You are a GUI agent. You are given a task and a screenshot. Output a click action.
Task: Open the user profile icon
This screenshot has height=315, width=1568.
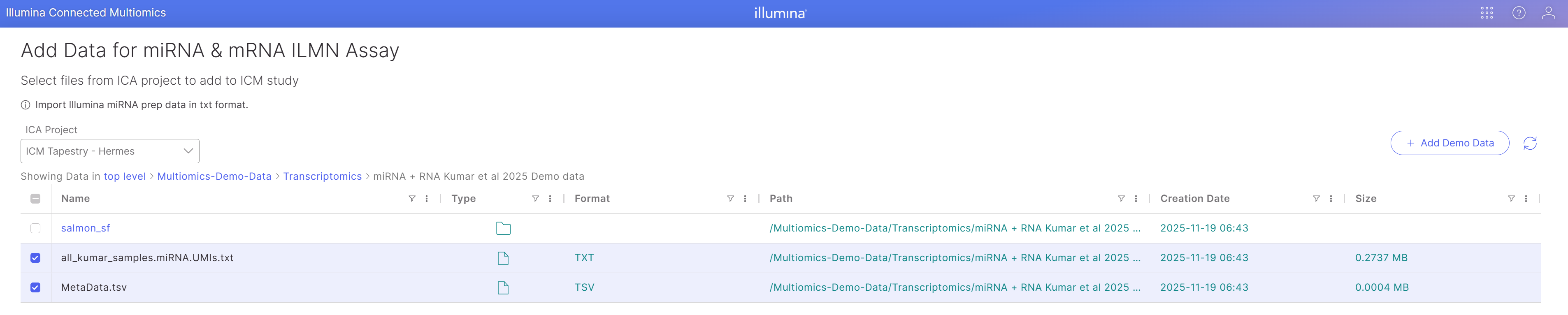click(1549, 13)
